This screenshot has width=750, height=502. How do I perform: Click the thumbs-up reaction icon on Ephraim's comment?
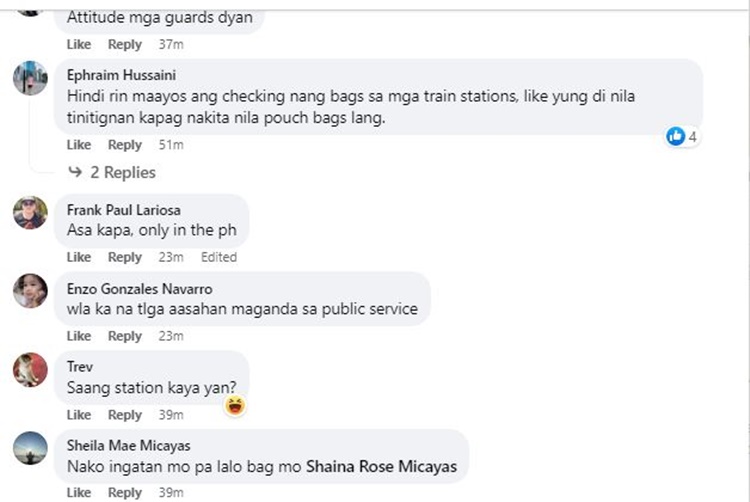tap(675, 136)
